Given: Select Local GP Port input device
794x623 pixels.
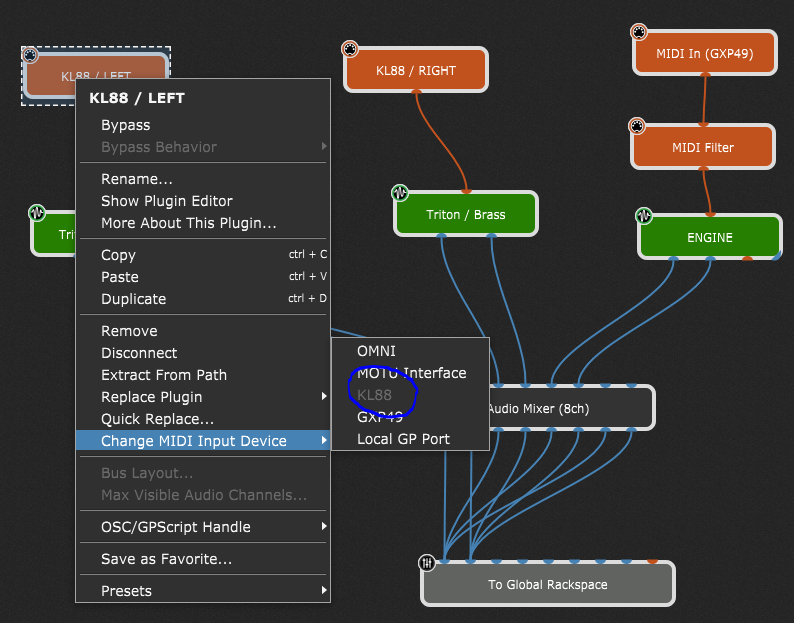Looking at the screenshot, I should click(403, 439).
